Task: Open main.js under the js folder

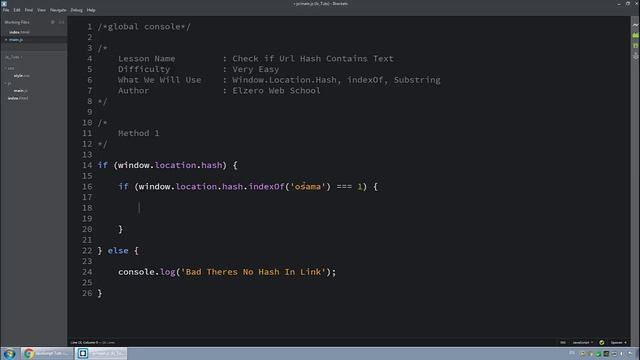Action: 20,91
